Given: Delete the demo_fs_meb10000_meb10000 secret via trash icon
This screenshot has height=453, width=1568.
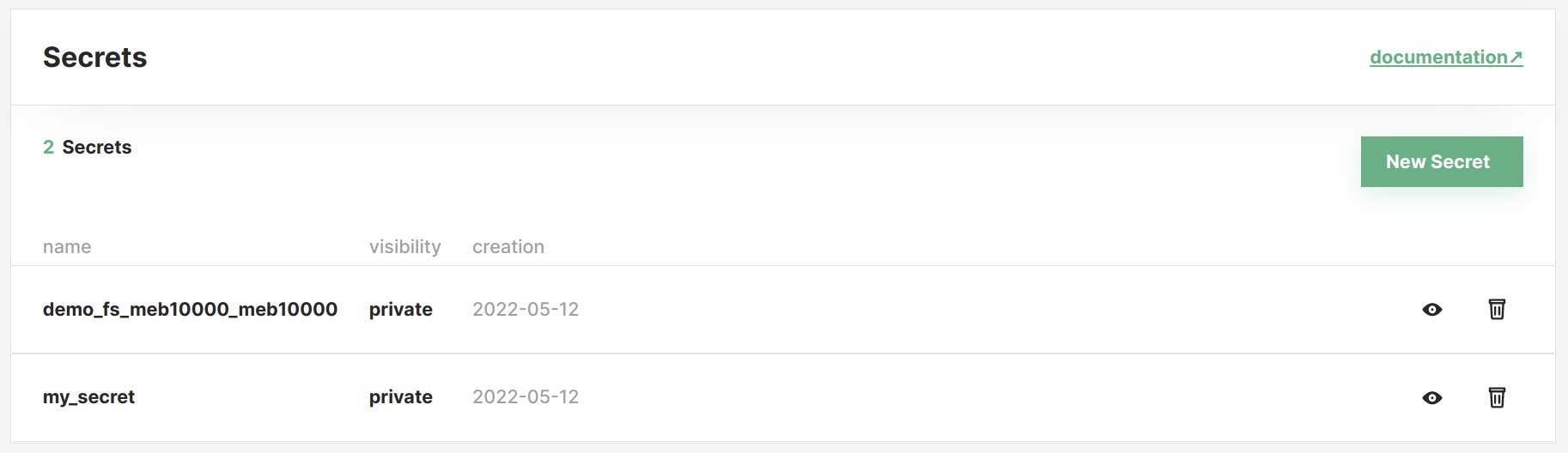Looking at the screenshot, I should (x=1497, y=309).
